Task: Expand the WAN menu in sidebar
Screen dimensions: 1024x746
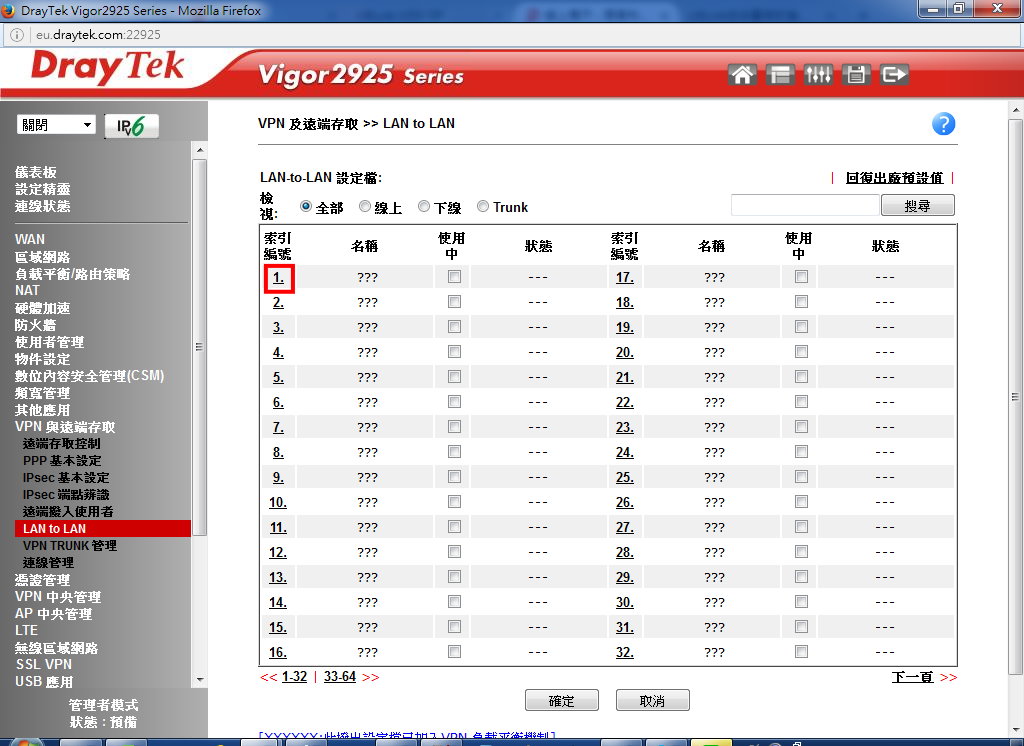Action: click(x=30, y=239)
